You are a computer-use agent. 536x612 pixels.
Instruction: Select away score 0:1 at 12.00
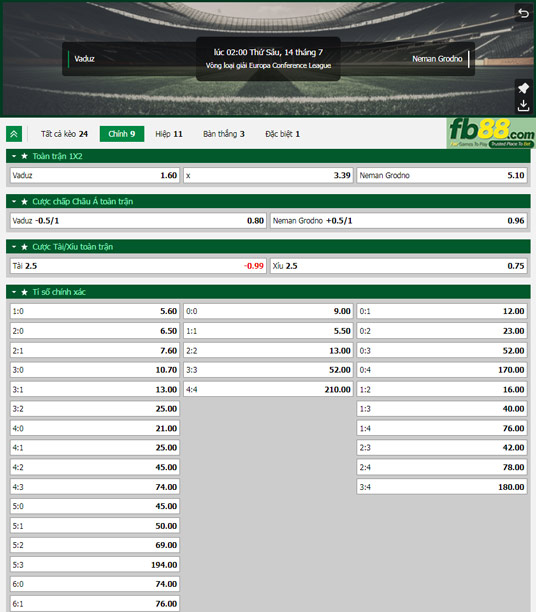click(x=442, y=311)
